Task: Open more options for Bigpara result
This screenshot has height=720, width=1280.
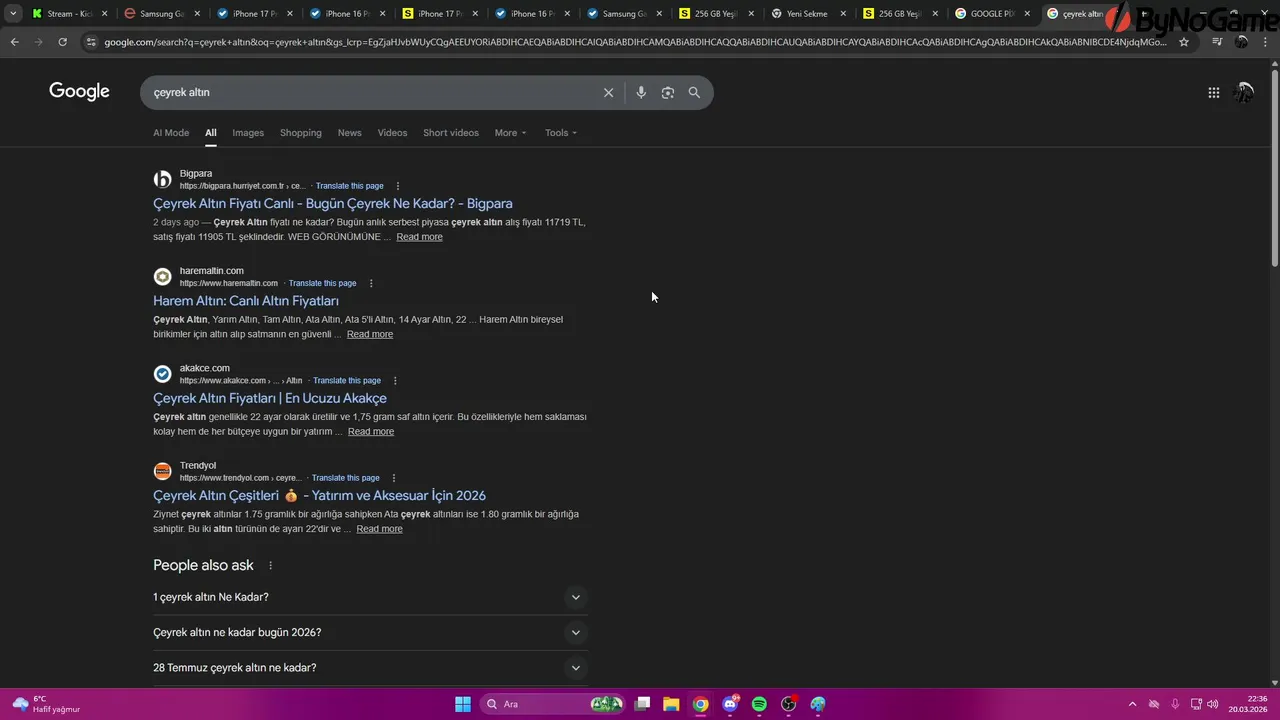Action: [397, 186]
